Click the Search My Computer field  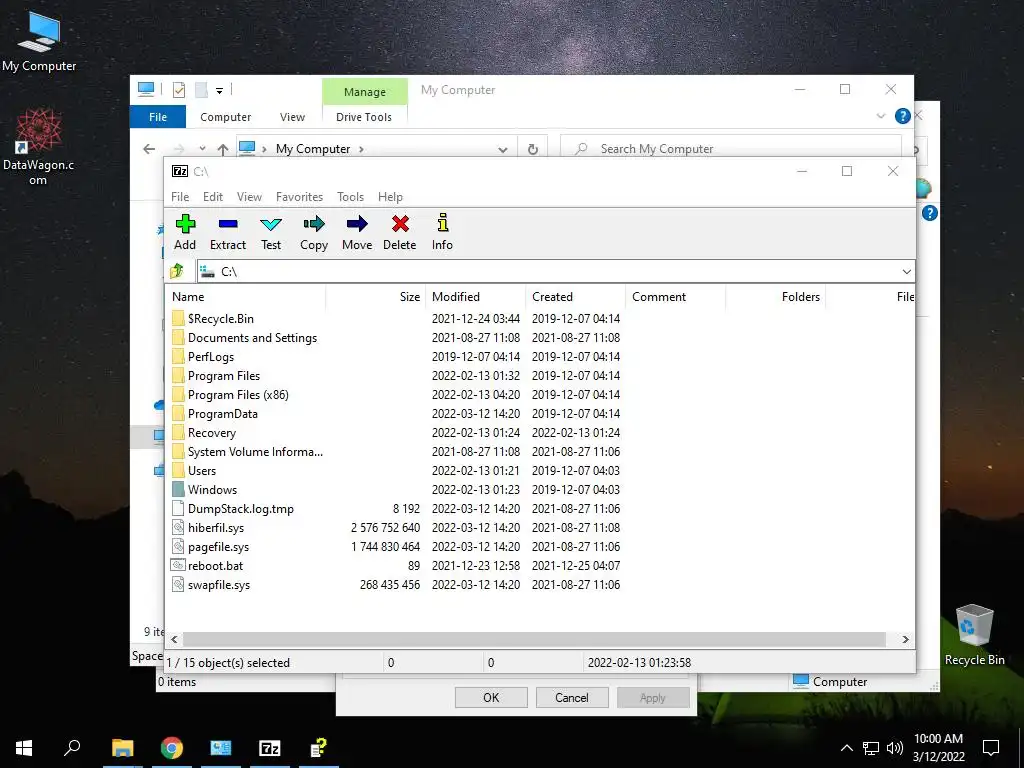(731, 149)
